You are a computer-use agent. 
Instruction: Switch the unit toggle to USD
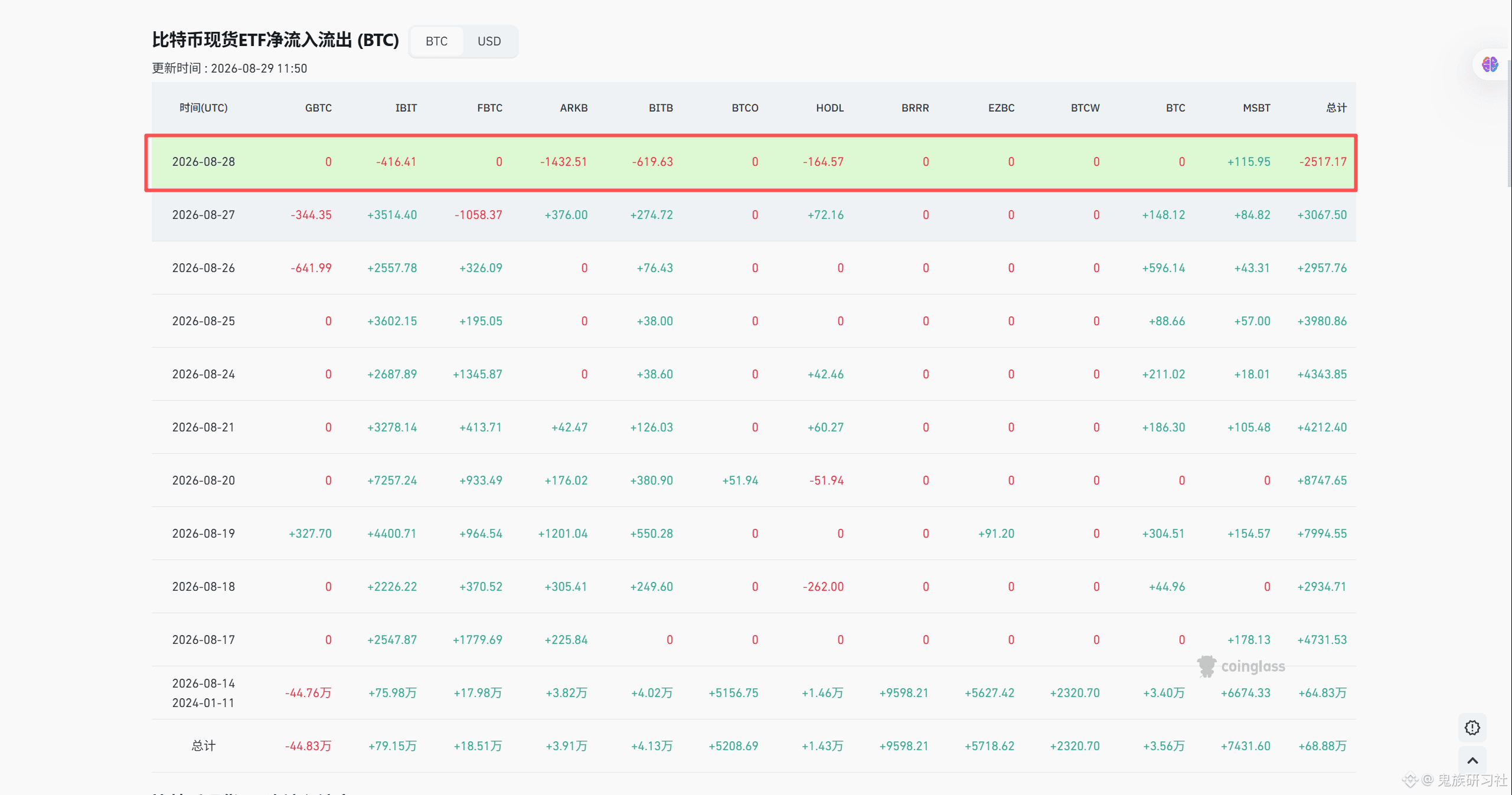489,41
